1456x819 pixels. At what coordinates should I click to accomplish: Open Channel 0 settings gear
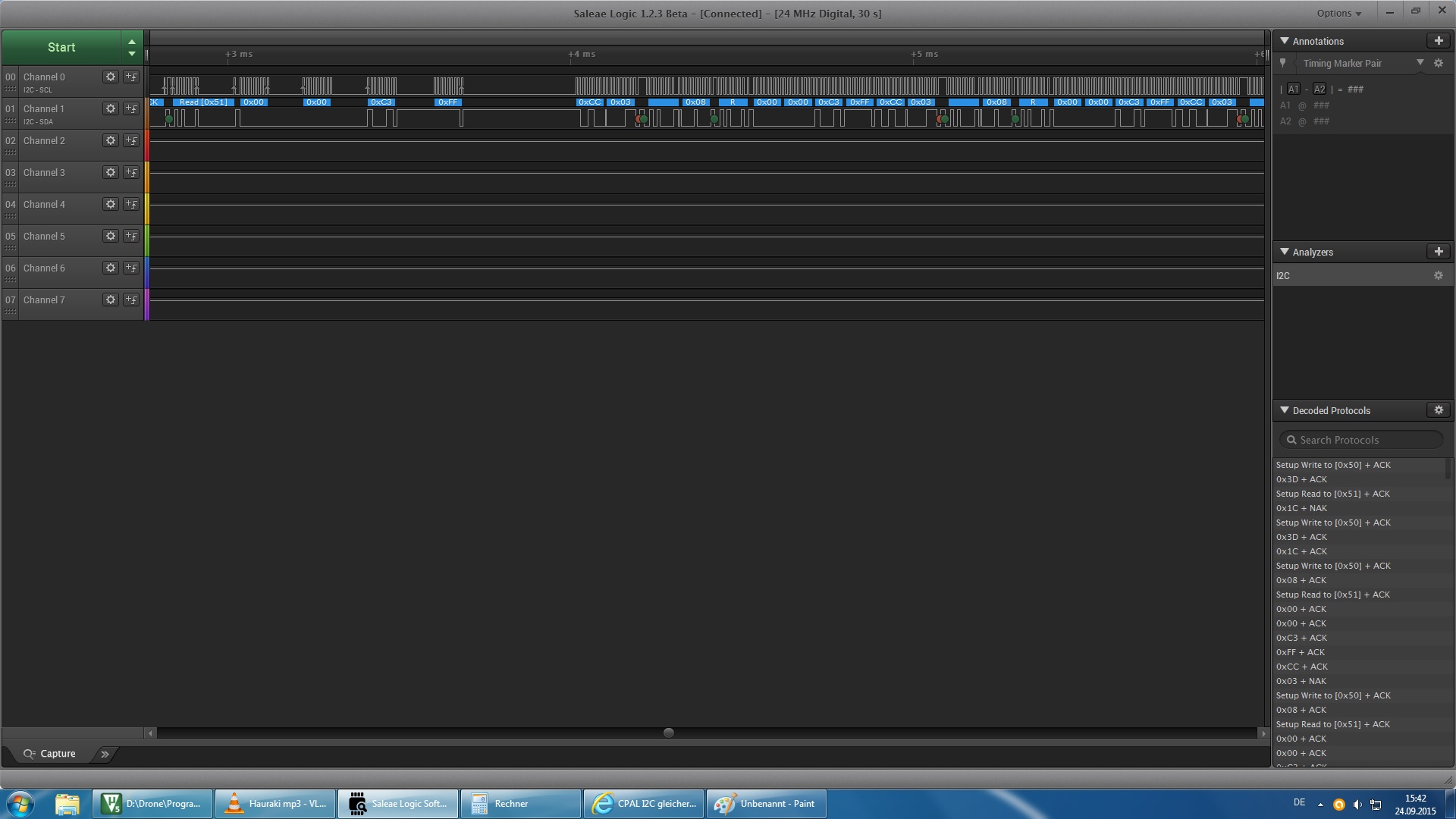pyautogui.click(x=111, y=77)
